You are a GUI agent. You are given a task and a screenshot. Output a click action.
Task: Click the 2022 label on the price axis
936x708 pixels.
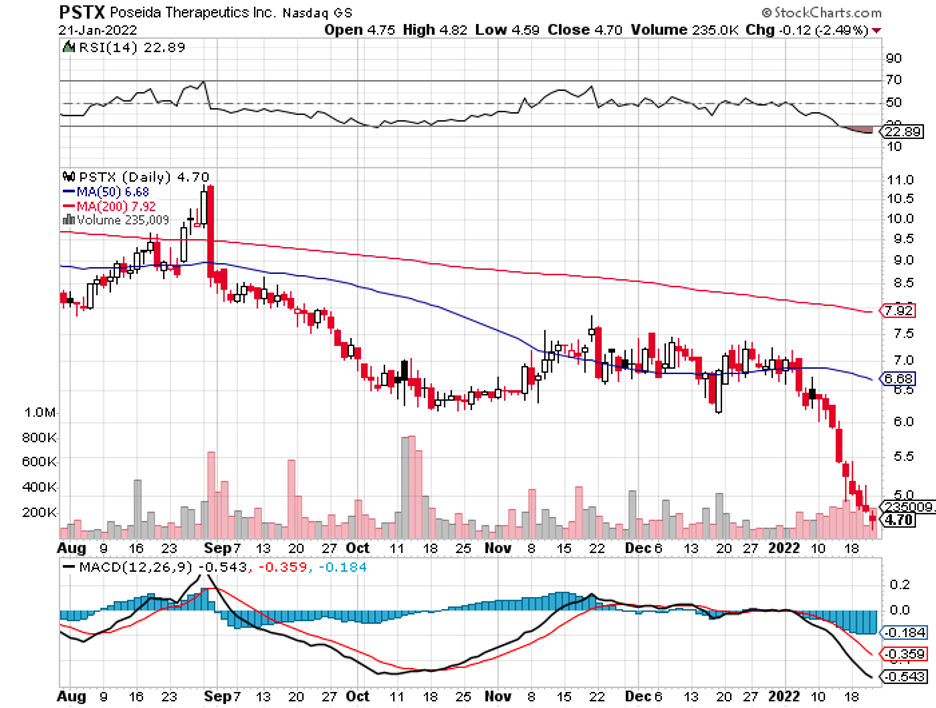[x=789, y=548]
